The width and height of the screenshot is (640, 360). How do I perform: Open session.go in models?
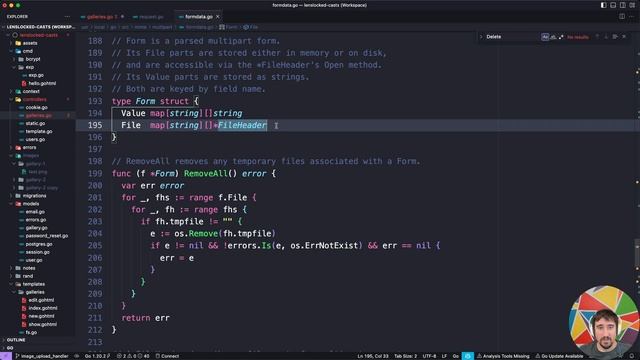38,252
